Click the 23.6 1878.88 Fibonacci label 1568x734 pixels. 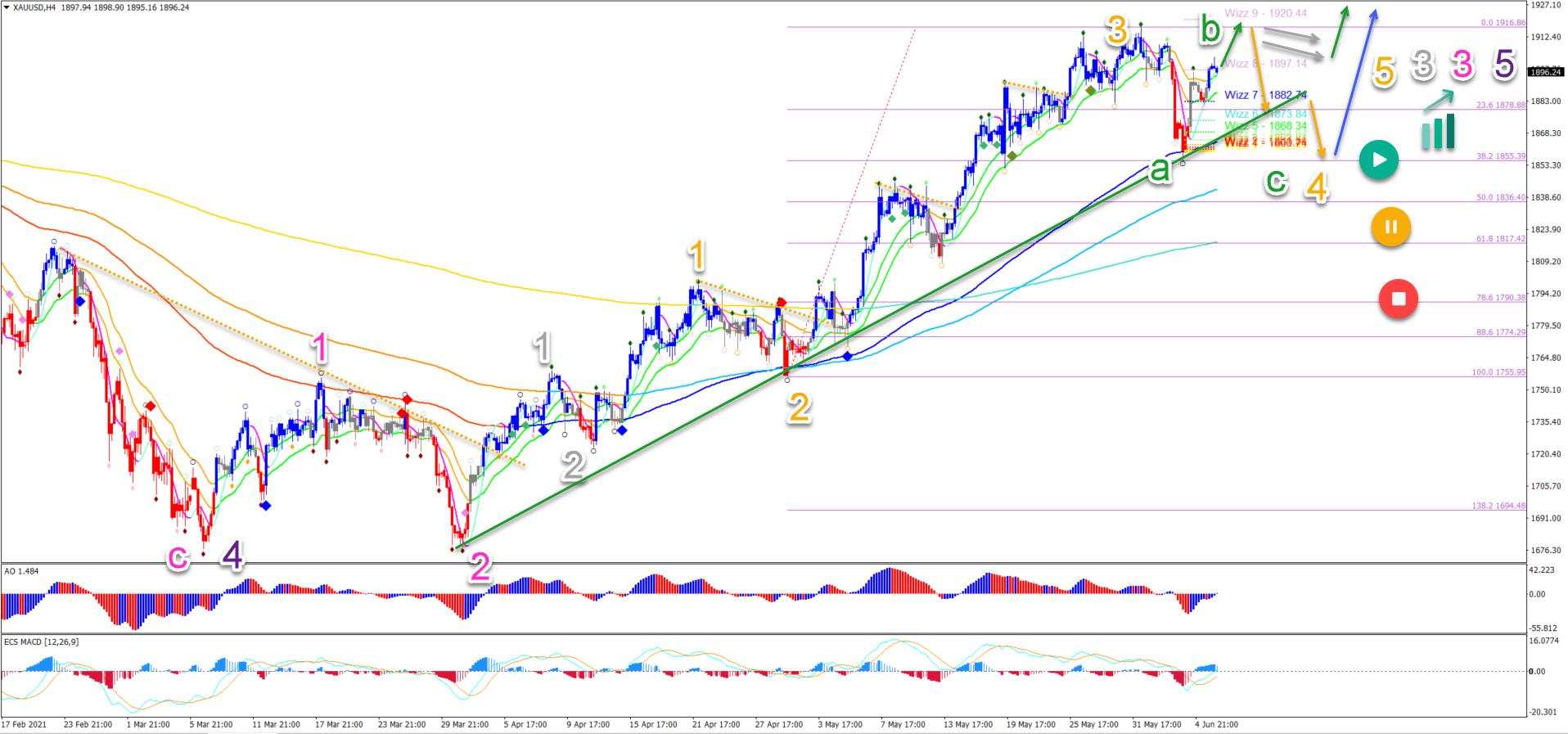(x=1501, y=105)
